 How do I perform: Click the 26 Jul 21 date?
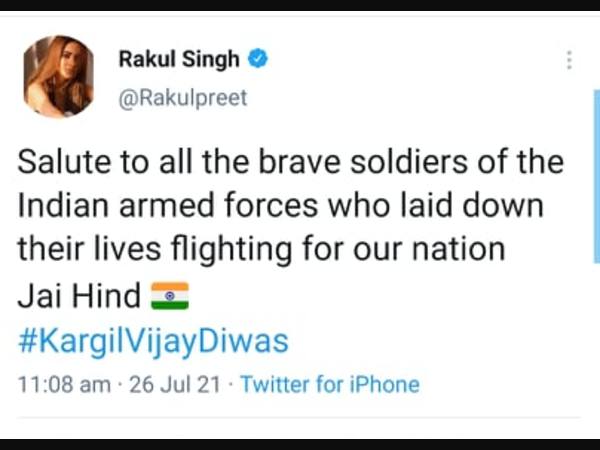coord(174,384)
